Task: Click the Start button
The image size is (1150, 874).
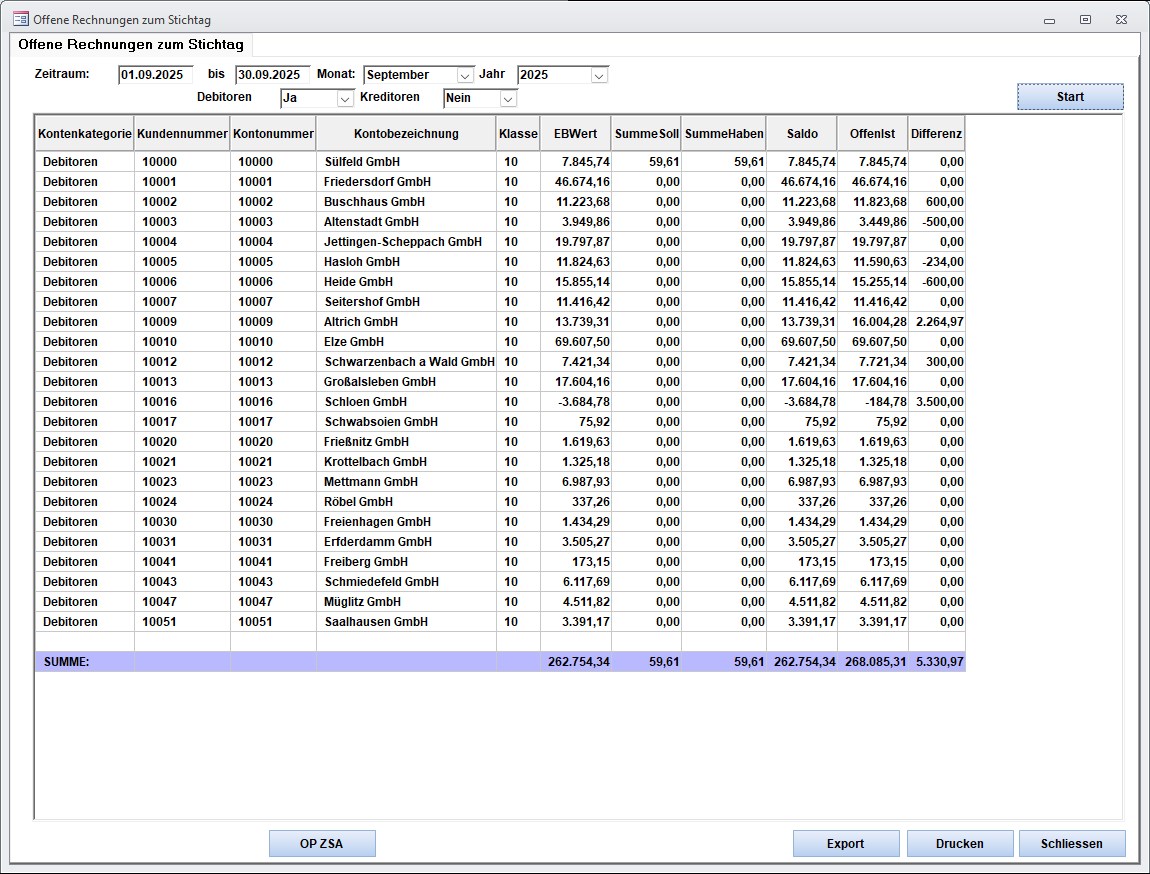Action: click(1070, 97)
